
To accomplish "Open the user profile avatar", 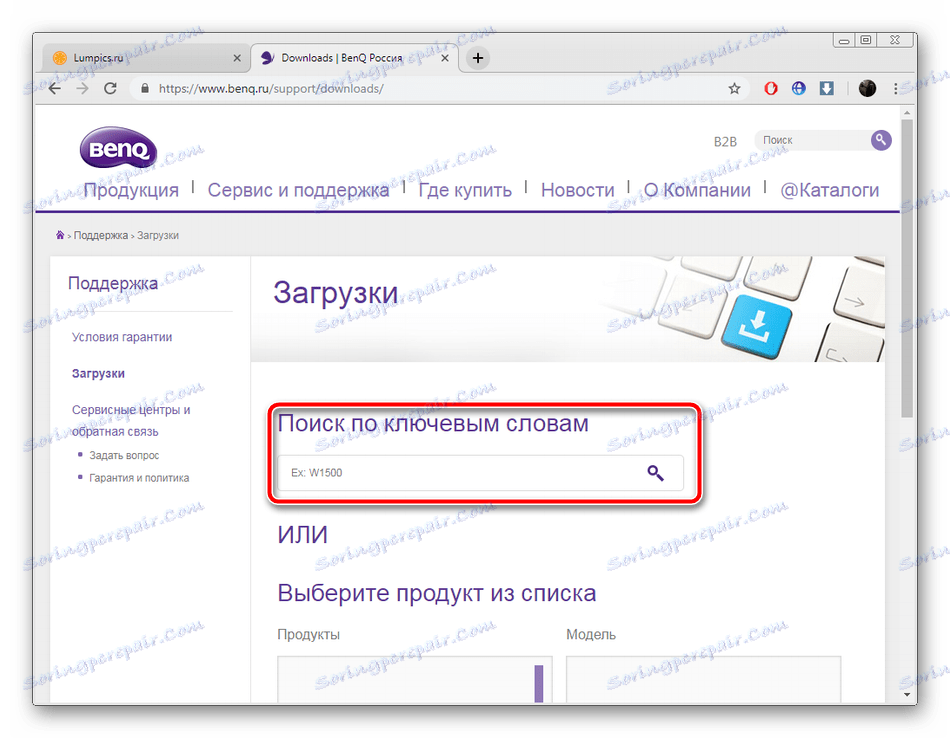I will pos(867,88).
